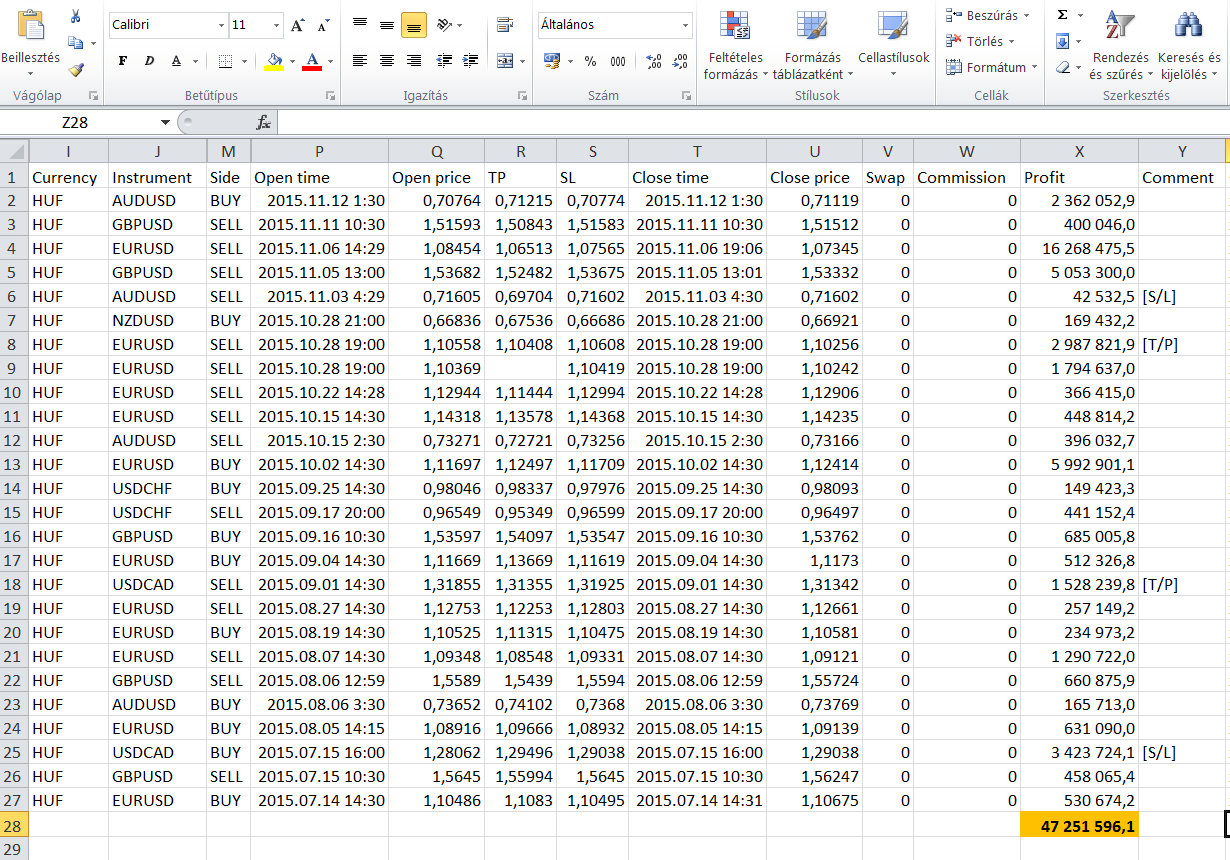Open fill color dropdown arrow

(x=291, y=61)
